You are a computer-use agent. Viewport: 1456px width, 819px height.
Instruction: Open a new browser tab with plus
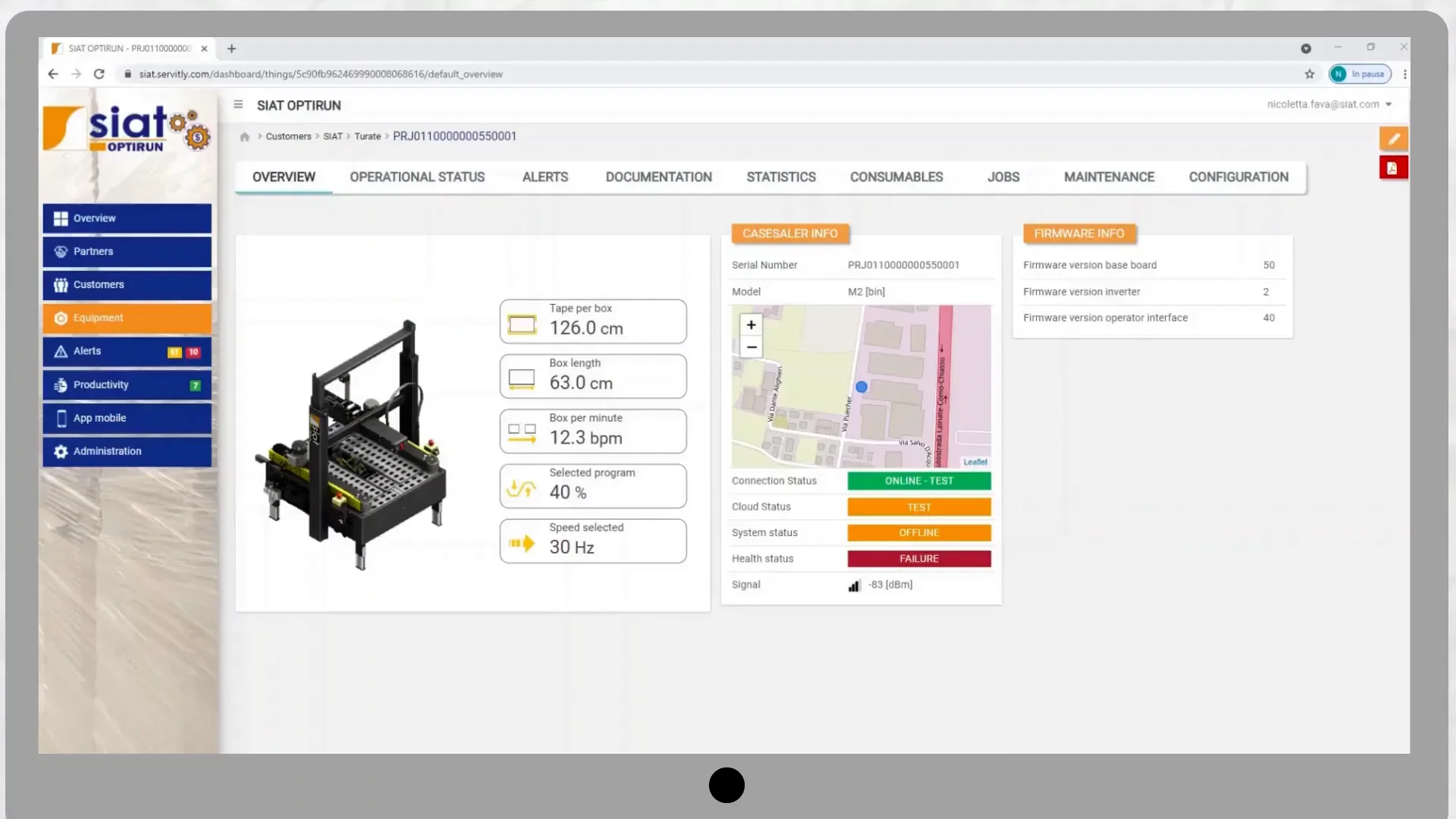tap(231, 49)
